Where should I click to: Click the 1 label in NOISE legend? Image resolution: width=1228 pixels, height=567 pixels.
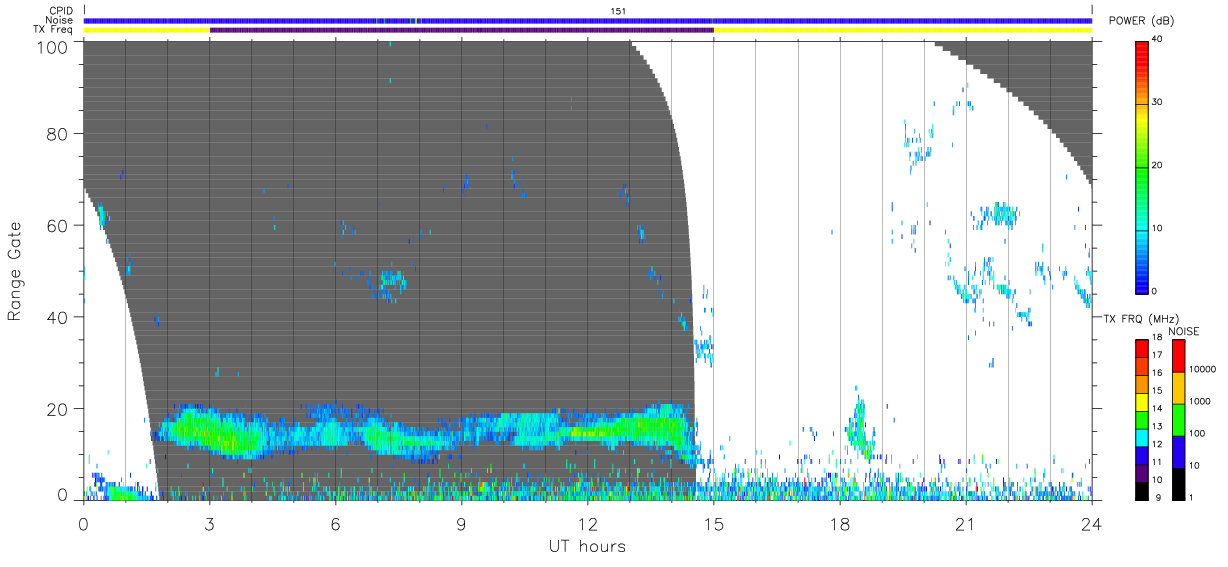[1190, 497]
